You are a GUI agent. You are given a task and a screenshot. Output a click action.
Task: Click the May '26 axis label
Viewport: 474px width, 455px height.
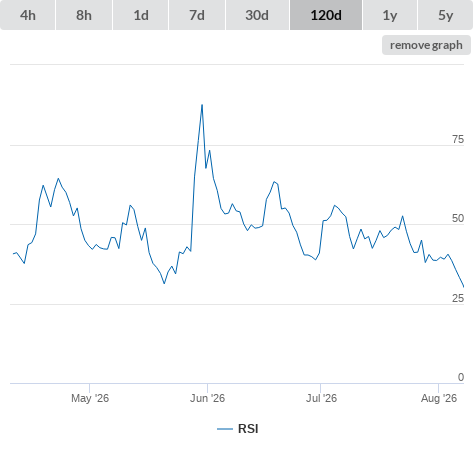(x=90, y=398)
